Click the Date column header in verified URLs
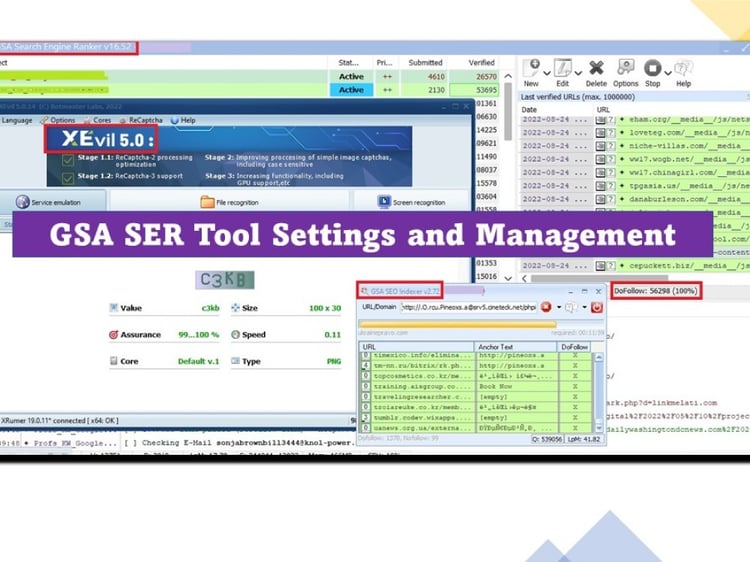Image resolution: width=750 pixels, height=562 pixels. pos(529,110)
